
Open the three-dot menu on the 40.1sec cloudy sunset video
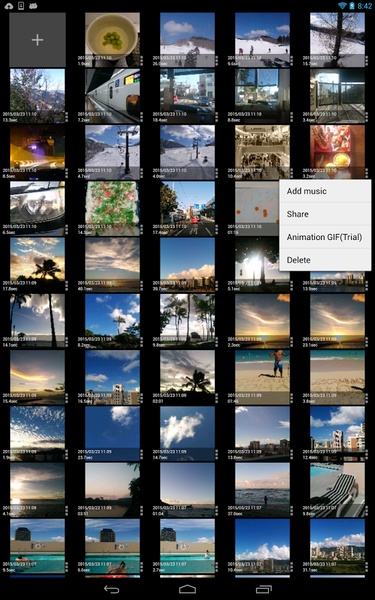coord(141,286)
